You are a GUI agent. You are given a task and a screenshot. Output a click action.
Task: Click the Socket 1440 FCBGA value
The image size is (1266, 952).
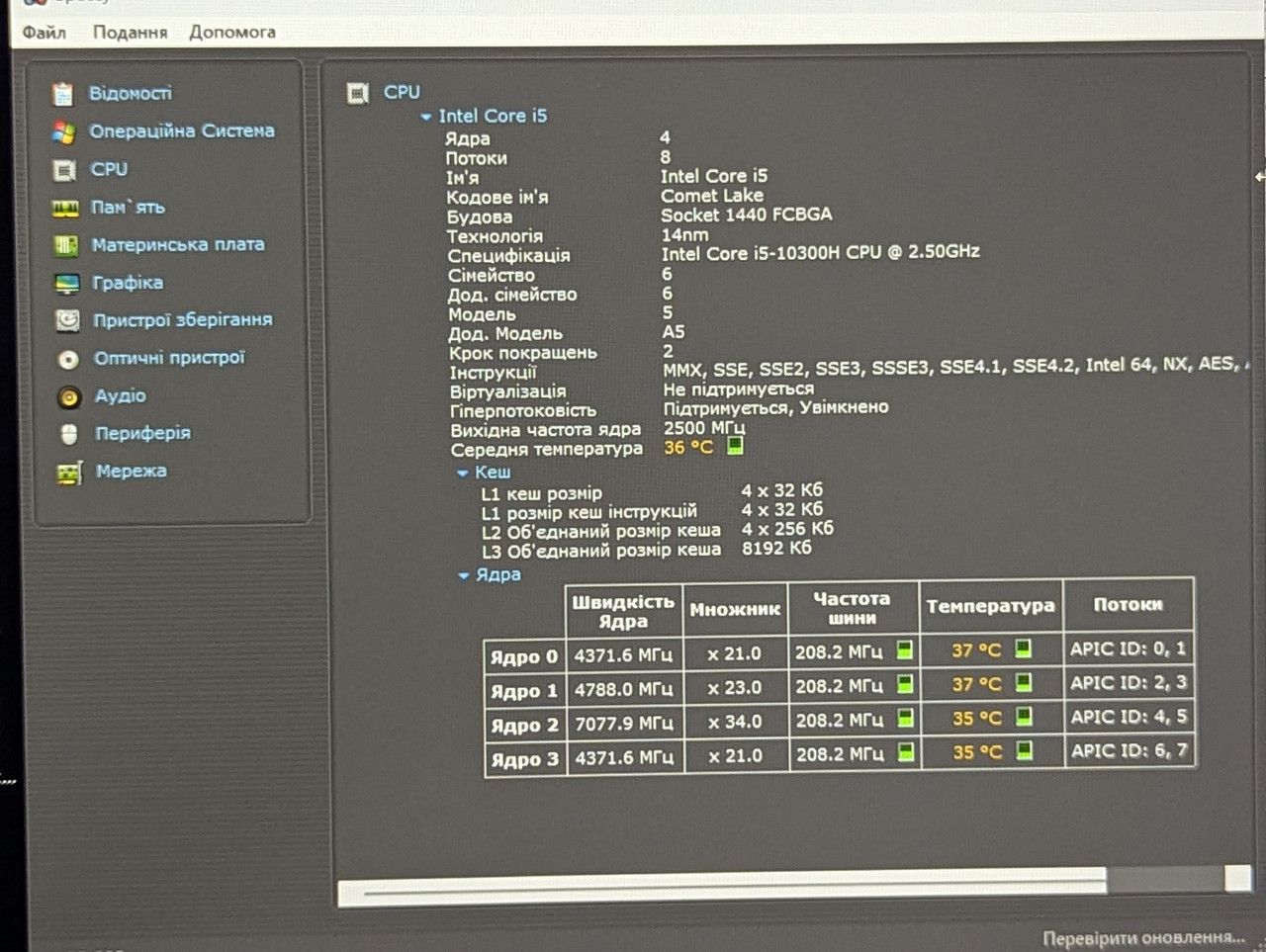747,215
